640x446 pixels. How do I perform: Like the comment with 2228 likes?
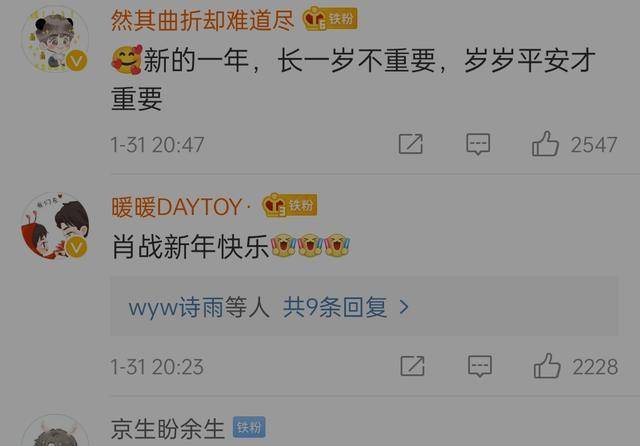(x=547, y=366)
